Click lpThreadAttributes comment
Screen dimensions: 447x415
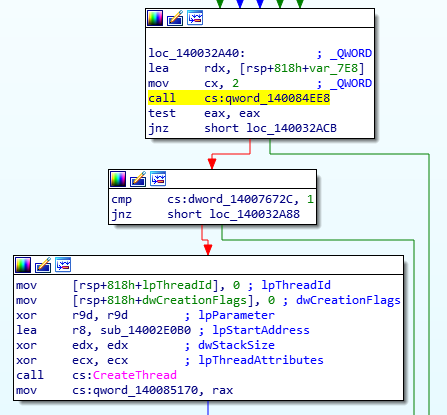261,360
